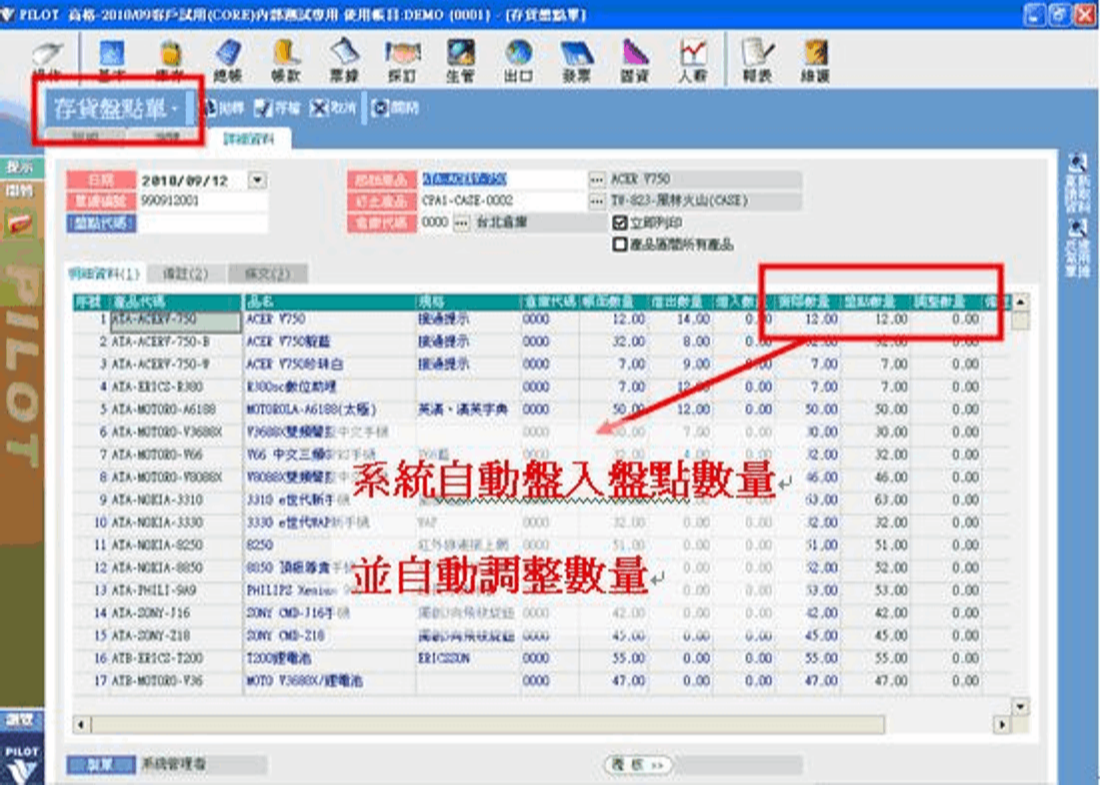This screenshot has height=785, width=1100.
Task: Open the 人薪 chart icon
Action: 692,58
